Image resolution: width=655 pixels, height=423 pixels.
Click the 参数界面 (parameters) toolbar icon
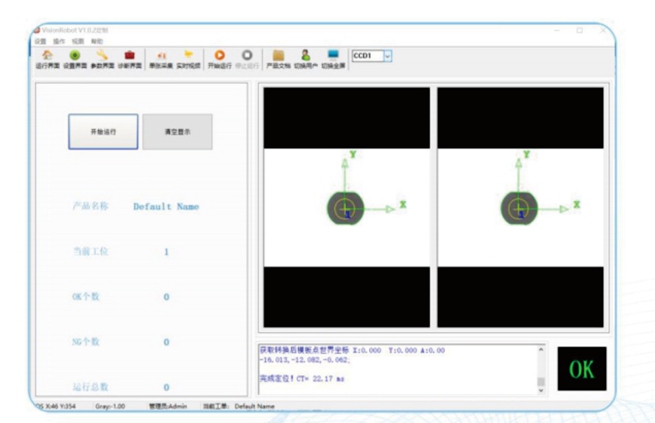point(102,58)
